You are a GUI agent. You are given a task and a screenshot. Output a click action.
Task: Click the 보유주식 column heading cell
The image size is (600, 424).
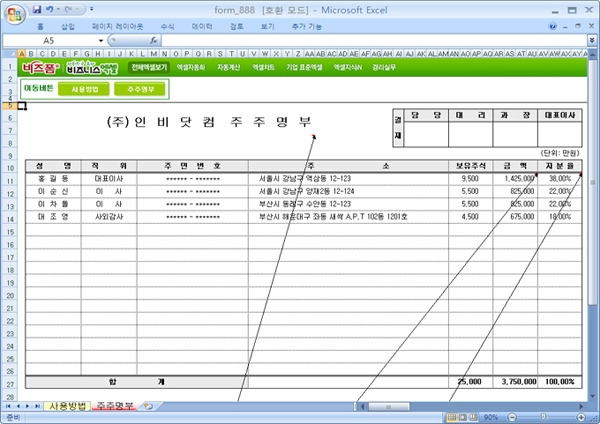[x=471, y=166]
